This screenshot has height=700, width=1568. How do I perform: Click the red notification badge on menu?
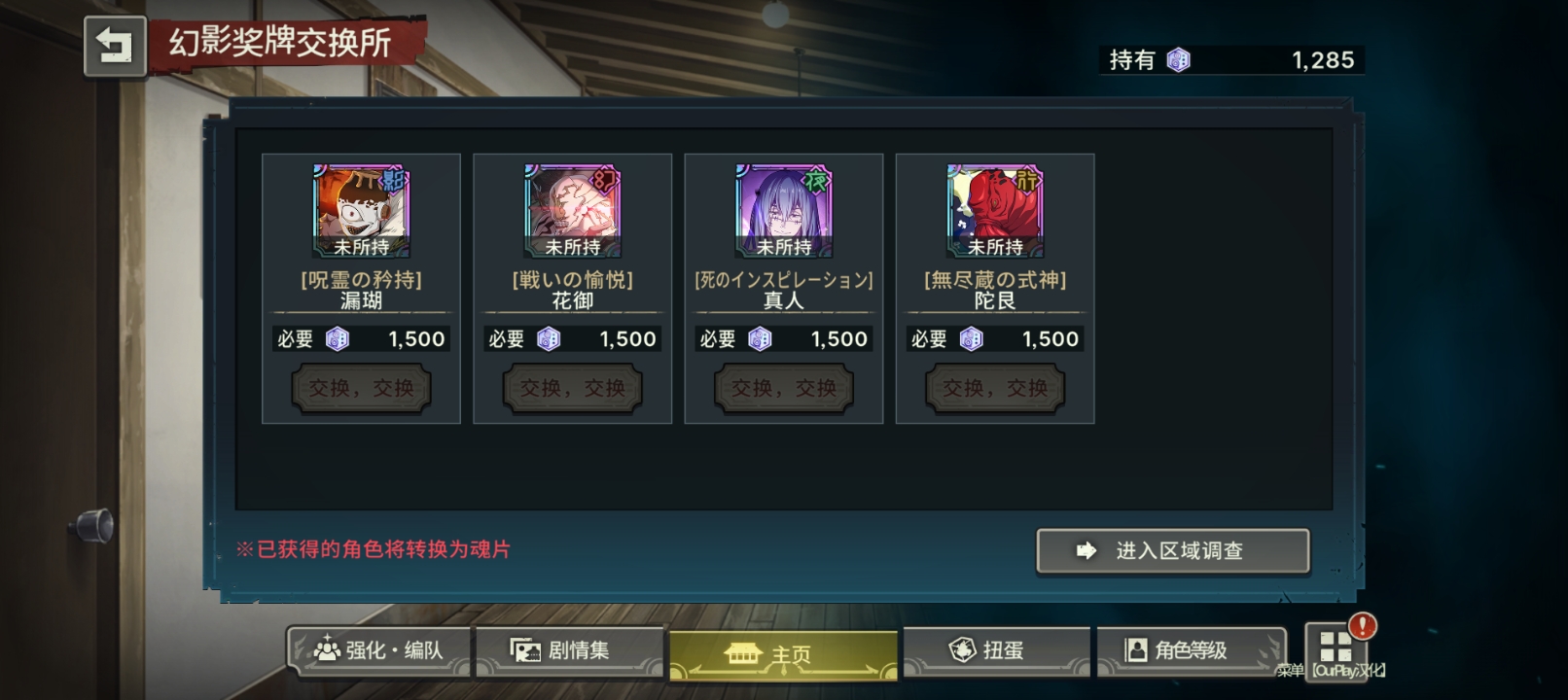point(1362,626)
